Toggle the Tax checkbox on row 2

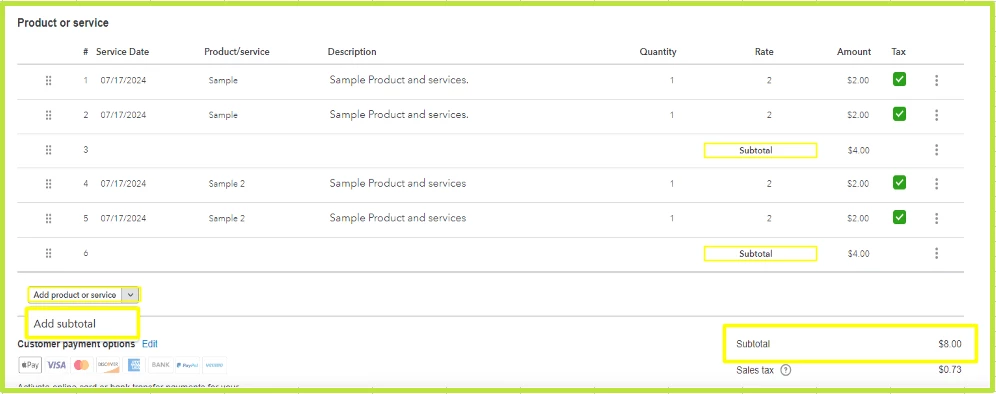[899, 114]
